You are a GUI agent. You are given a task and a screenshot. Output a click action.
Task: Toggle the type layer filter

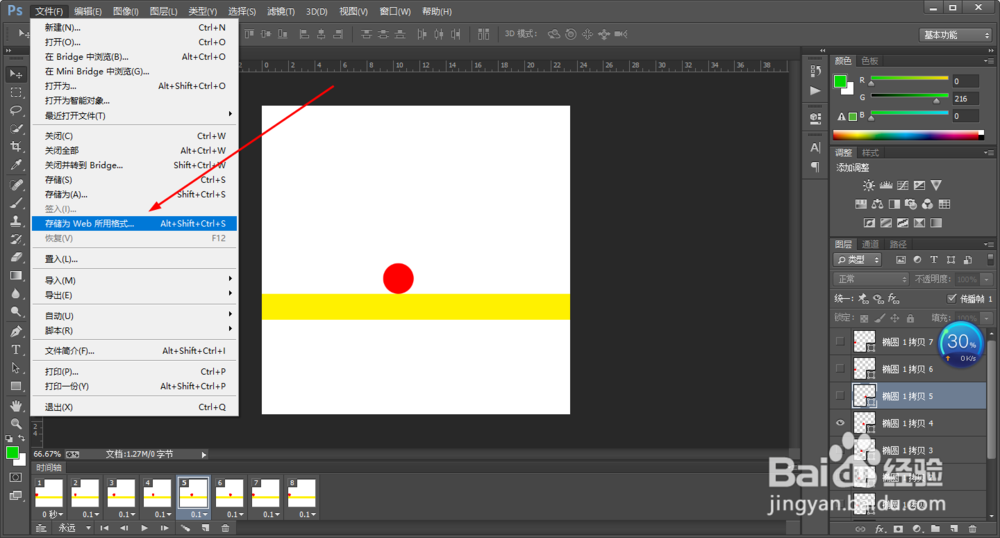pos(934,260)
